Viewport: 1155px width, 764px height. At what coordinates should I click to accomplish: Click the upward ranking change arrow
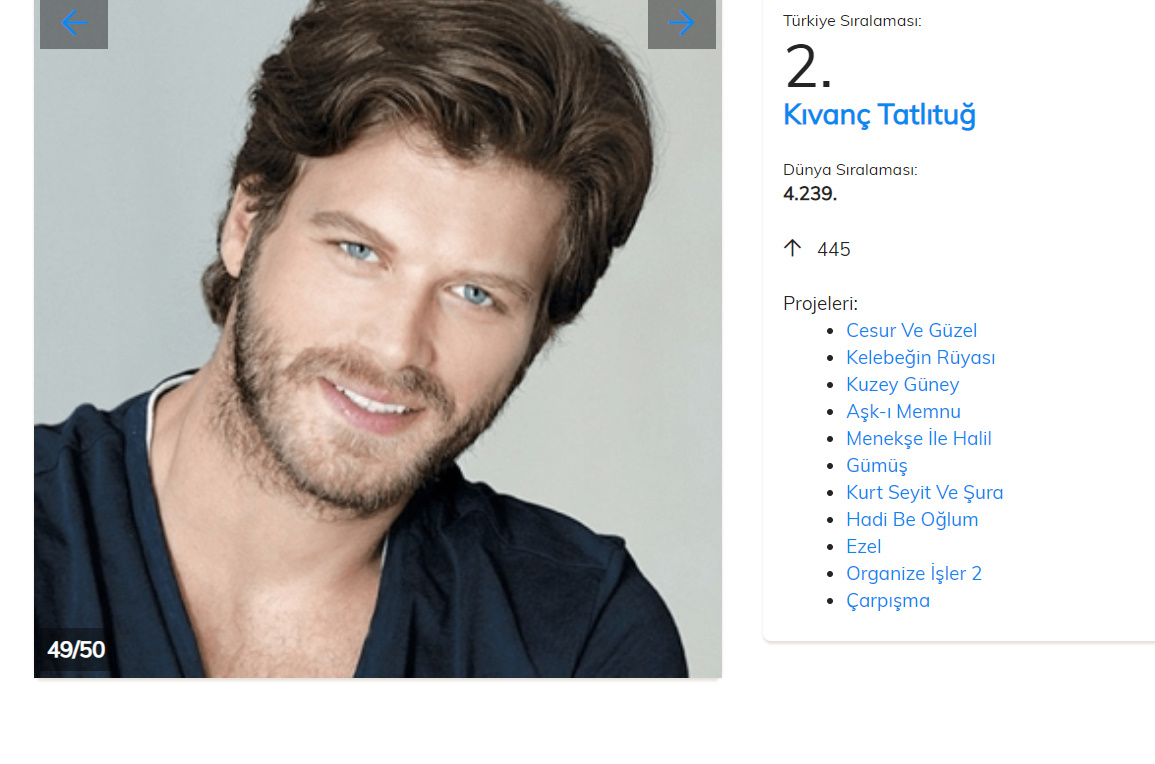(793, 248)
